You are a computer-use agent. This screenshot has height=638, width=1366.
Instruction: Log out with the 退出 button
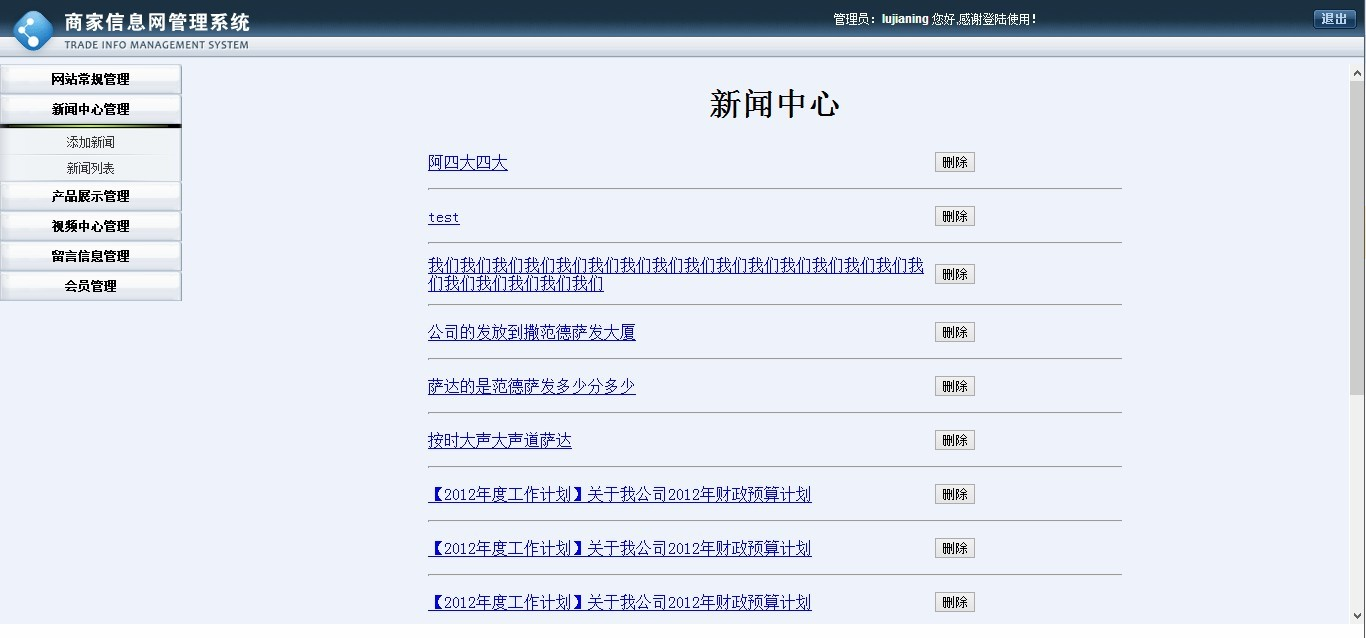(x=1334, y=19)
